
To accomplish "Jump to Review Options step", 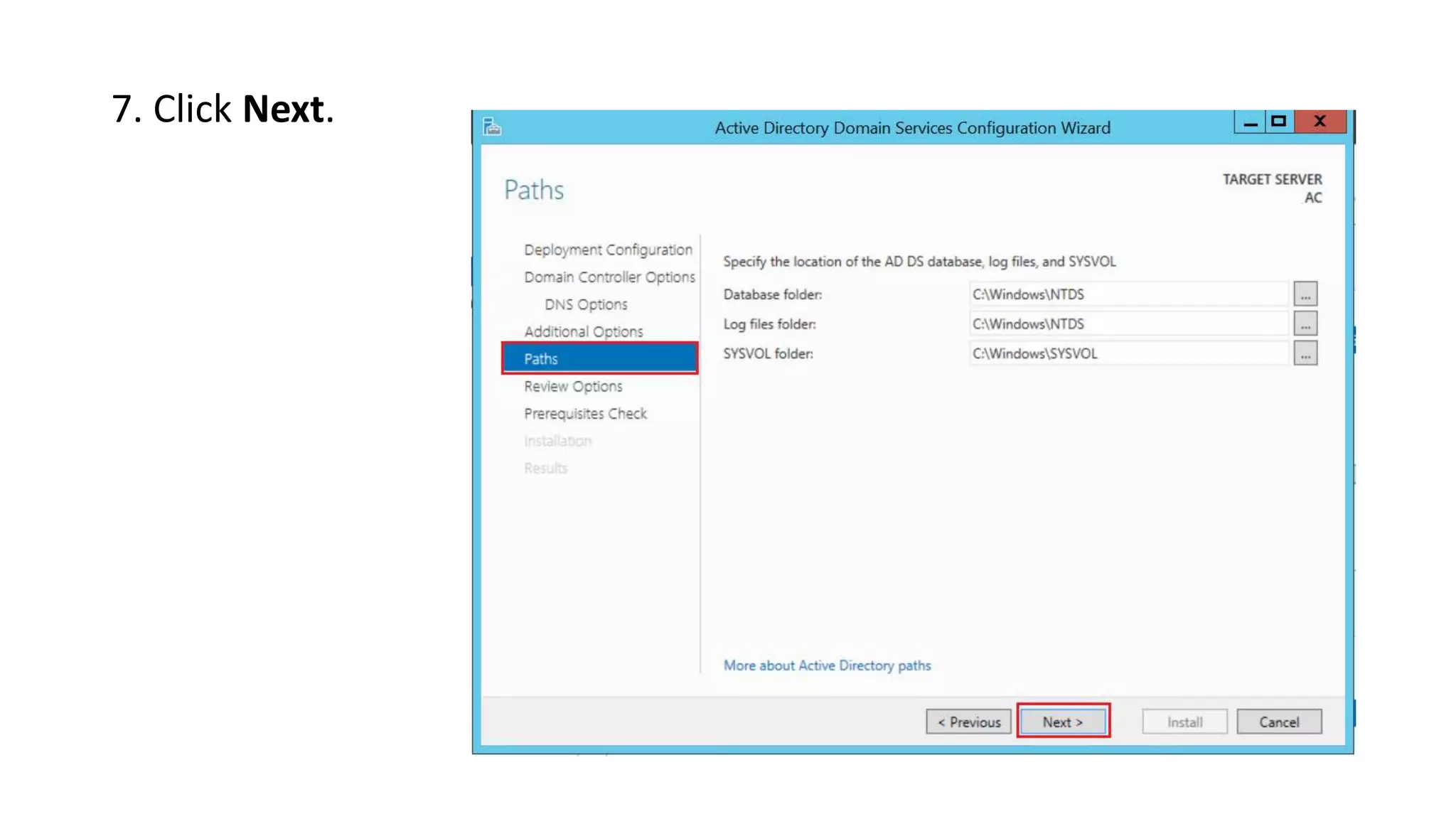I will point(573,386).
